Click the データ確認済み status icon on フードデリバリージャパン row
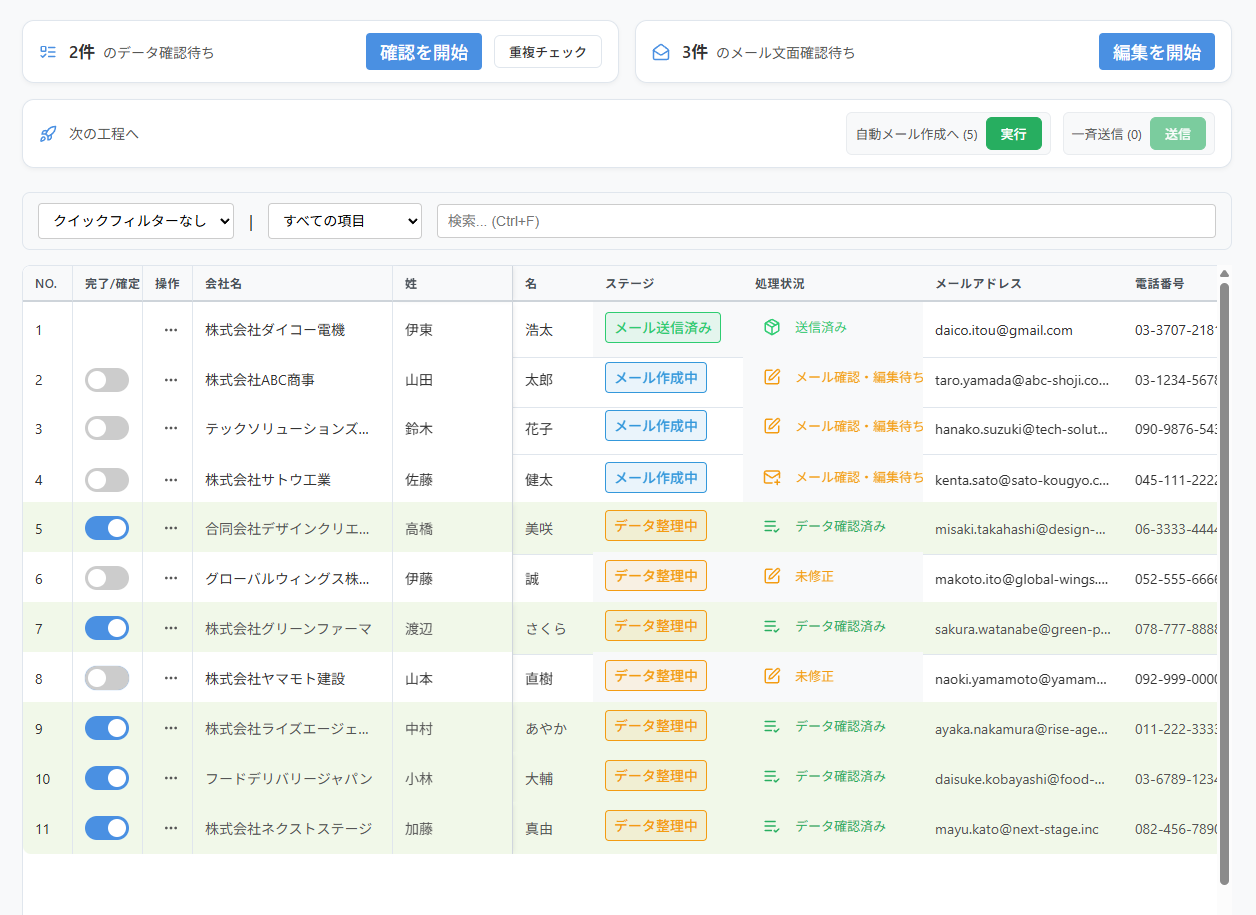Image resolution: width=1256 pixels, height=915 pixels. (770, 778)
